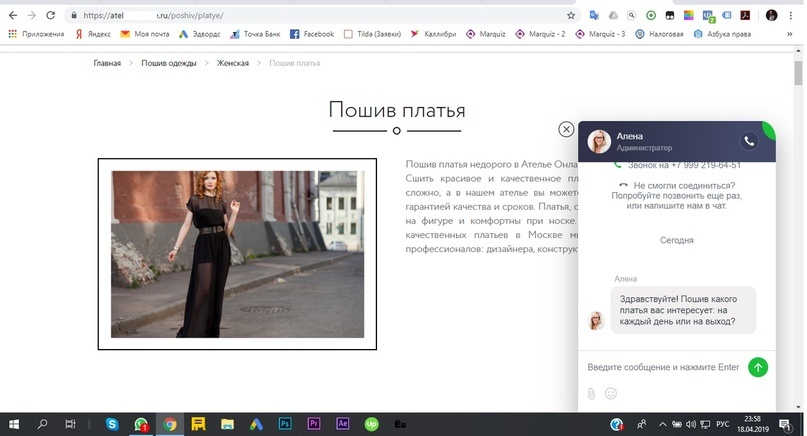This screenshot has width=807, height=436.
Task: Click the photo of the woman in black dress
Action: tap(237, 254)
